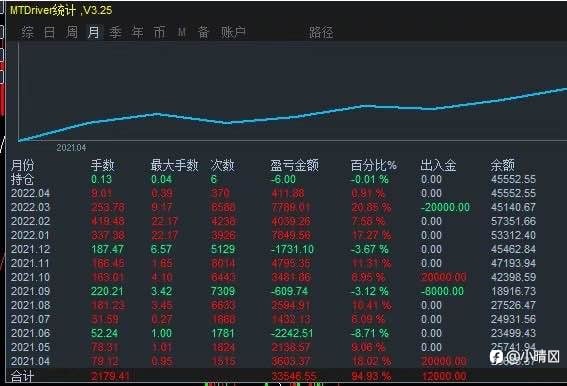Switch to the 周 weekly tab
The width and height of the screenshot is (567, 386).
pos(72,33)
